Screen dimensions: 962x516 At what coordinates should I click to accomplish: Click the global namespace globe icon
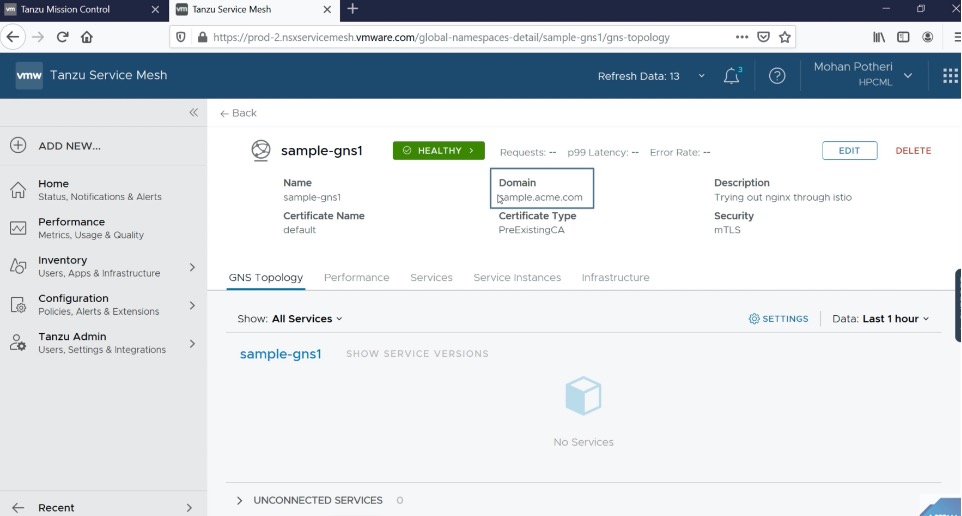[x=261, y=150]
